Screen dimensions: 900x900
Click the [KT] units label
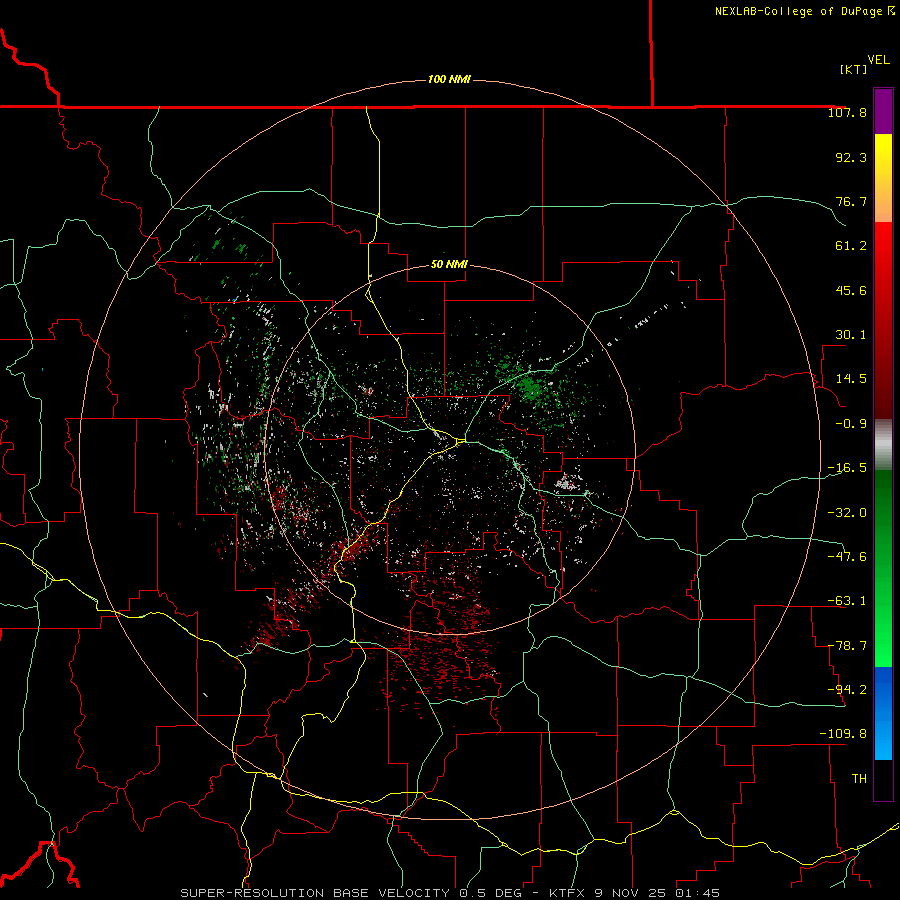point(854,69)
